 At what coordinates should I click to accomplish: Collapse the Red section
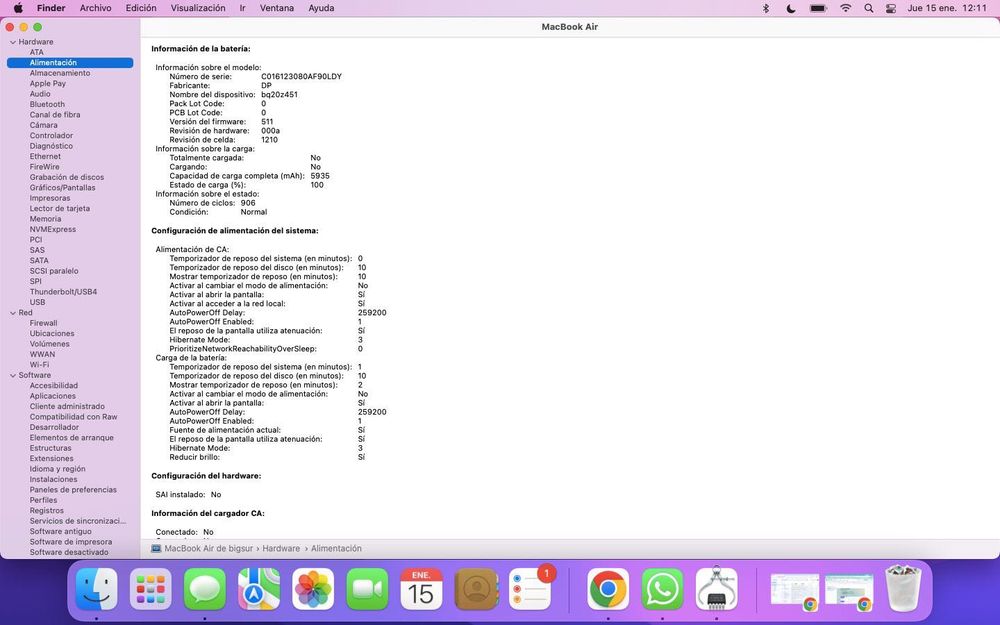coord(13,313)
